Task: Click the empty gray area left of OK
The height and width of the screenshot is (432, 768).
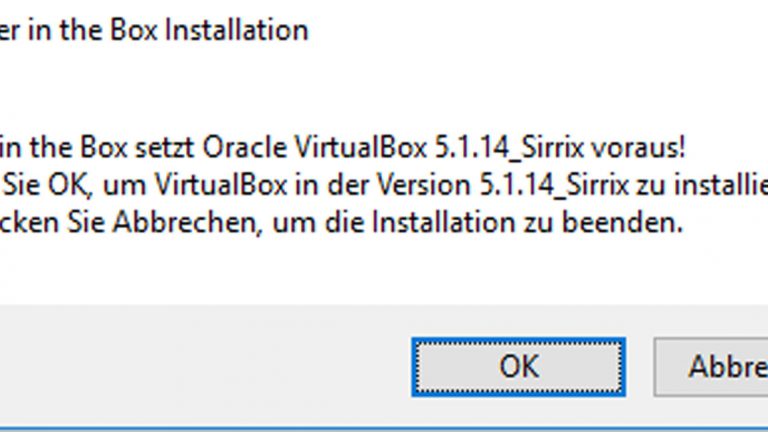Action: [x=200, y=366]
